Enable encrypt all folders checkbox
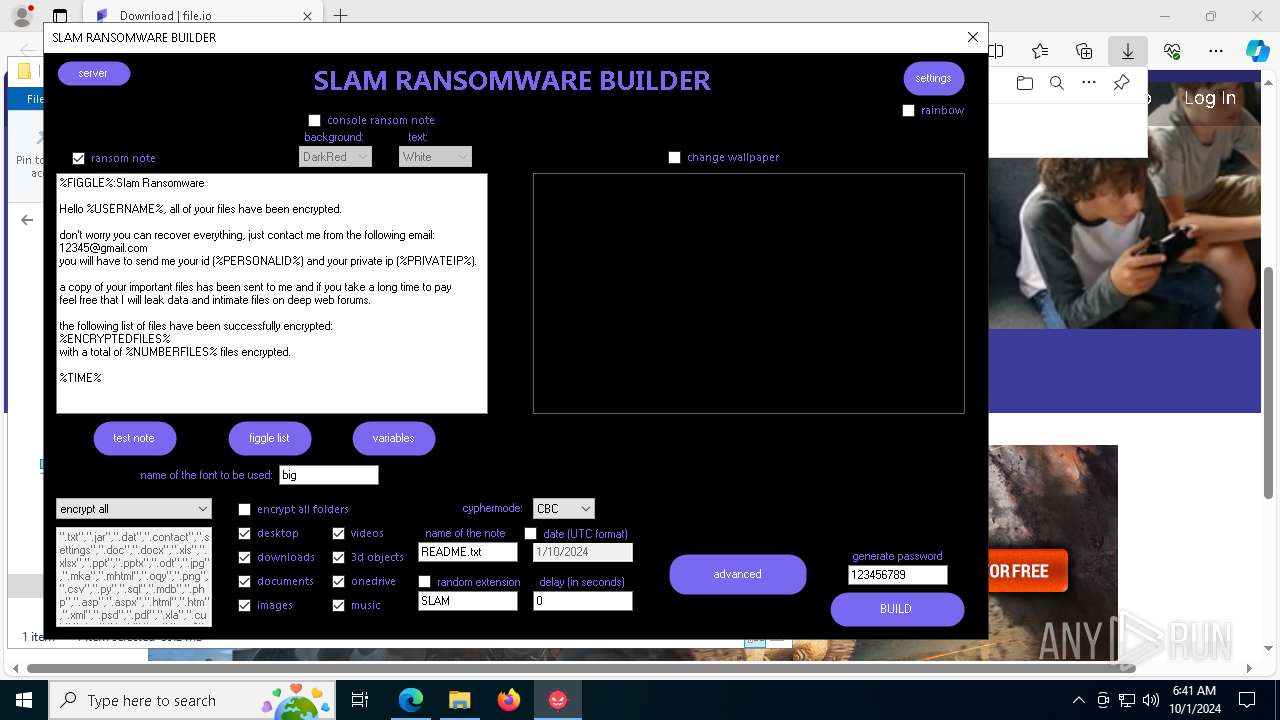Screen dimensions: 1280x720 (x=244, y=509)
